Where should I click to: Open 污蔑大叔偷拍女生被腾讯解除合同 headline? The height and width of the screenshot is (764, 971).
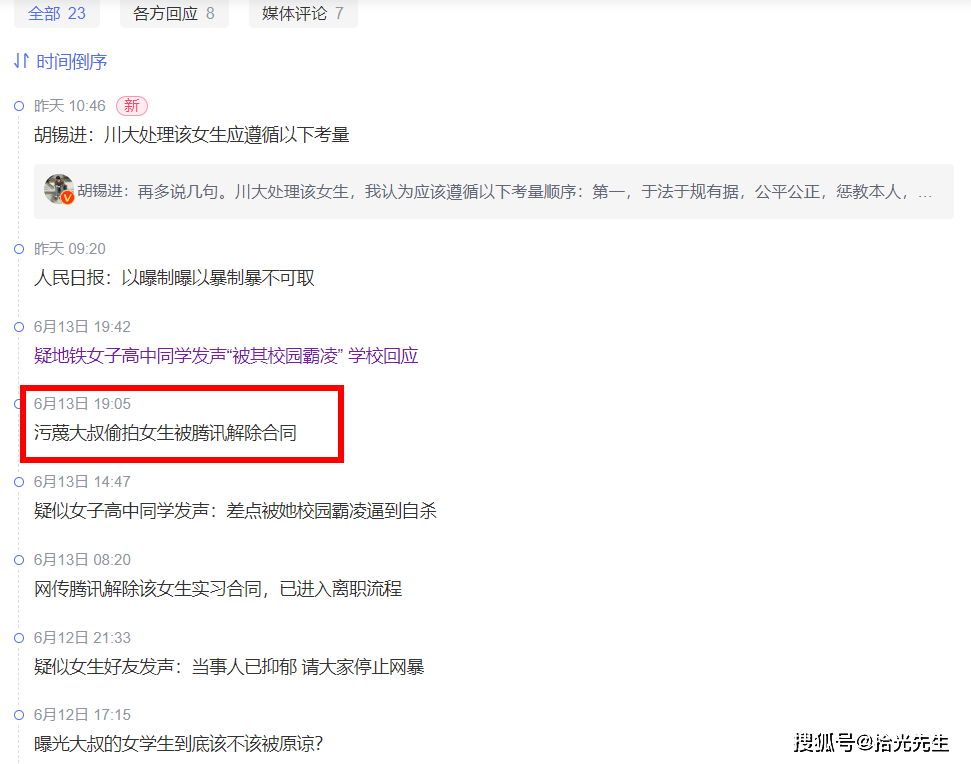coord(165,432)
